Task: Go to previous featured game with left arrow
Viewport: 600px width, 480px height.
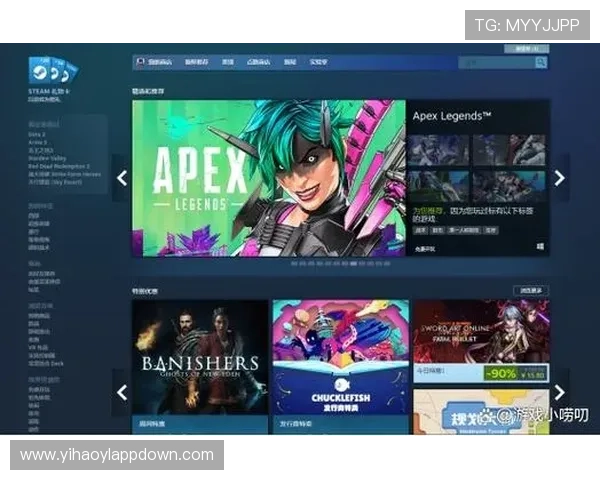Action: pos(122,178)
